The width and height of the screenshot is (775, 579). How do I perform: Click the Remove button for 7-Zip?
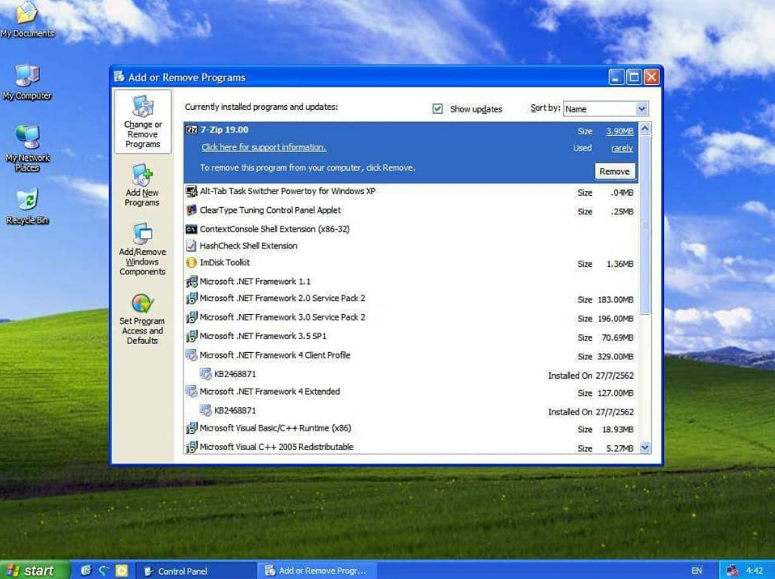pos(614,172)
